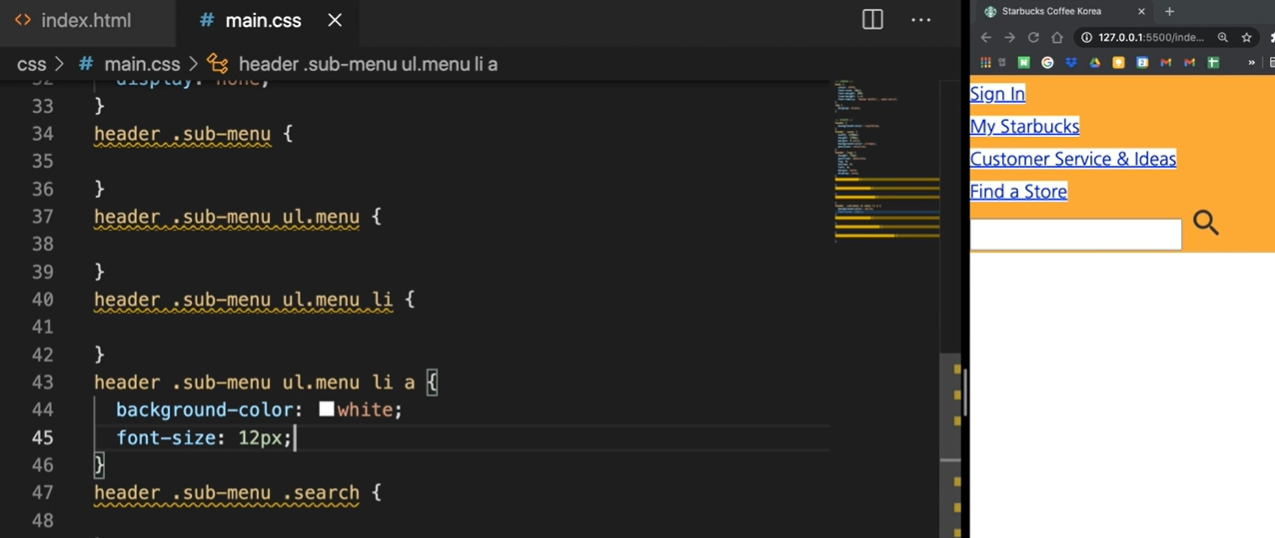Expand hidden bookmarks with the double chevron
This screenshot has height=538, width=1275.
(1250, 62)
